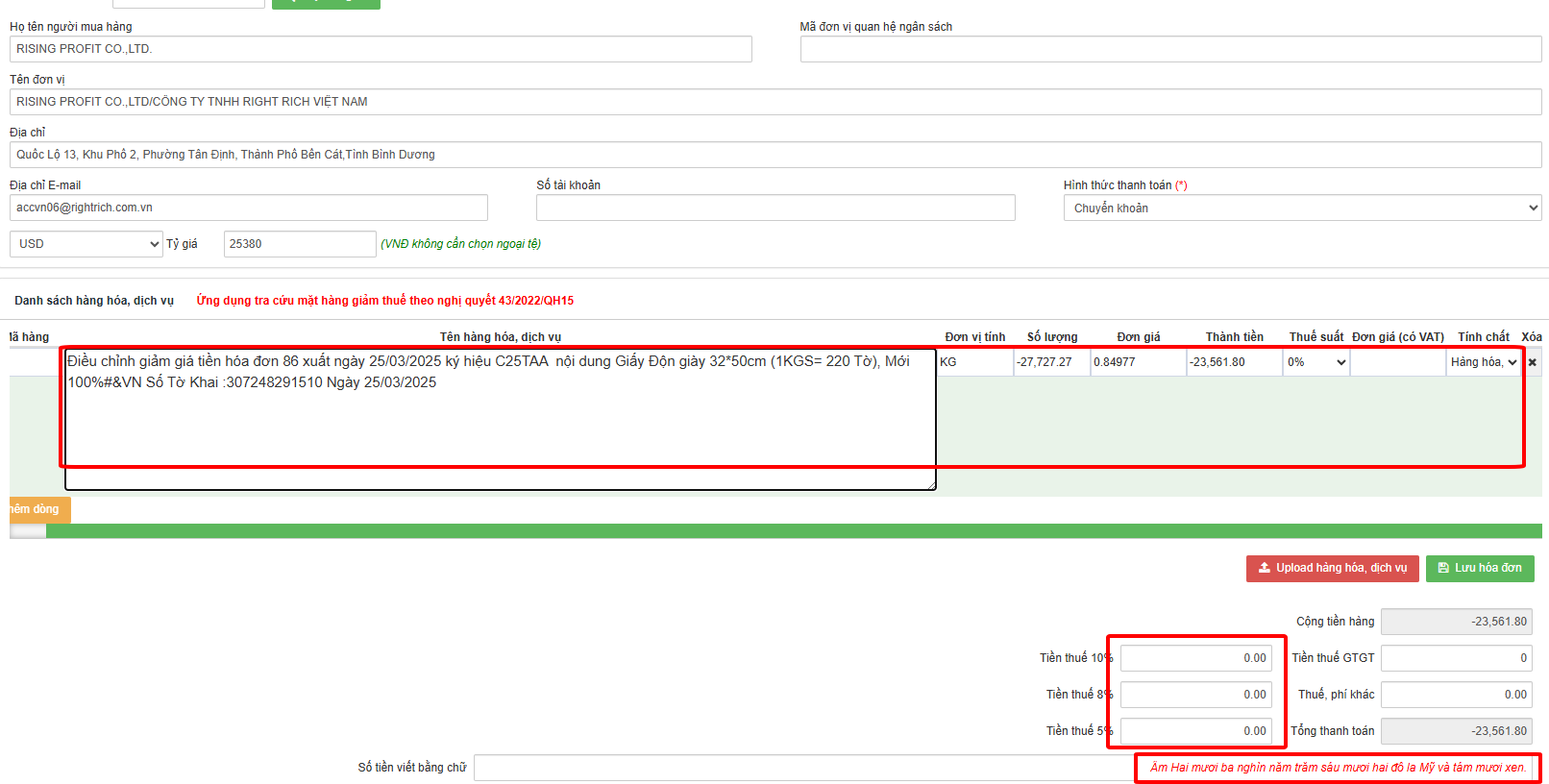Viewport: 1549px width, 784px height.
Task: Expand Hình thức thanh toán dropdown
Action: [x=1301, y=208]
